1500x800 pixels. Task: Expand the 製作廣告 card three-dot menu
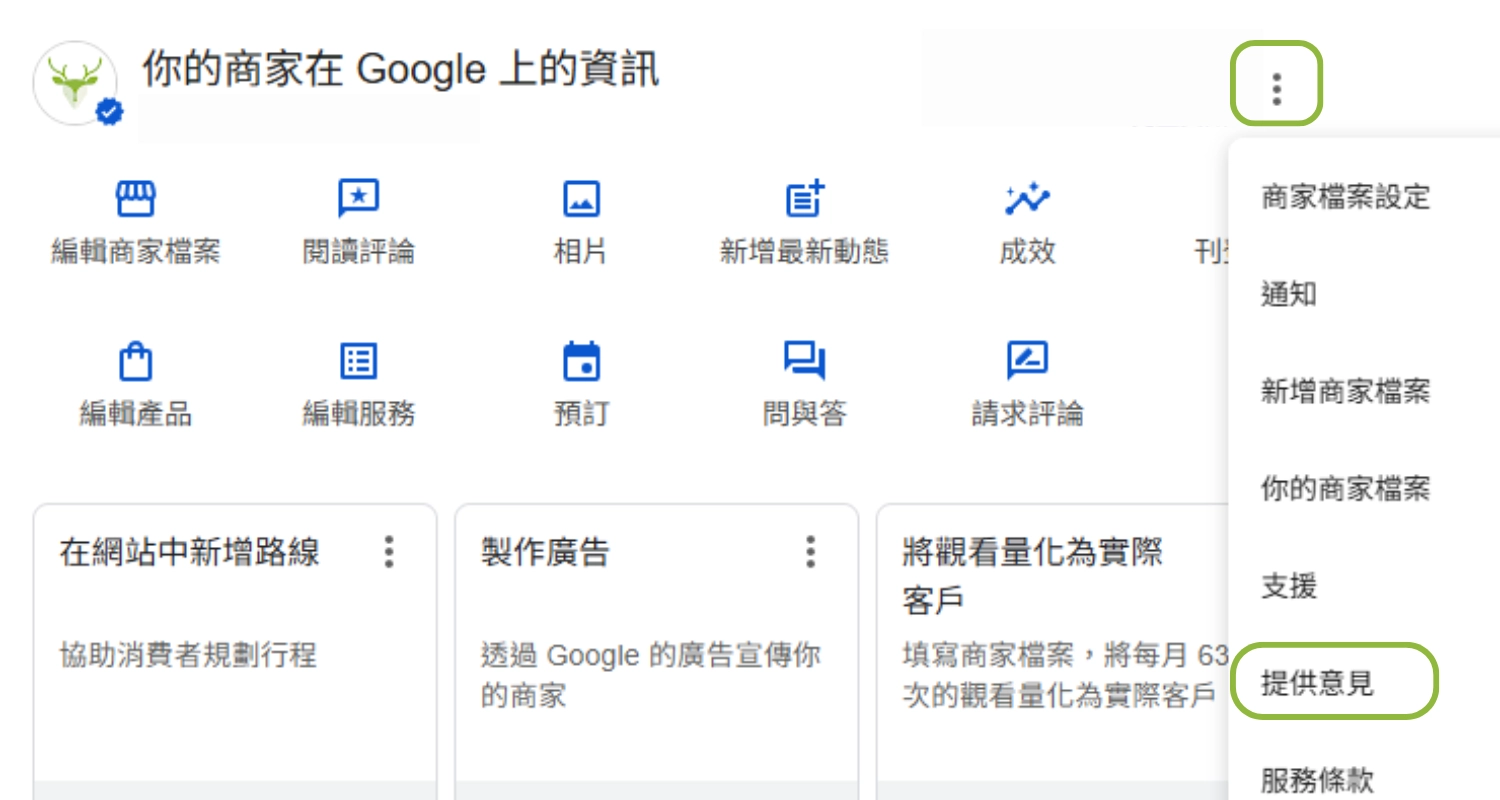(811, 552)
